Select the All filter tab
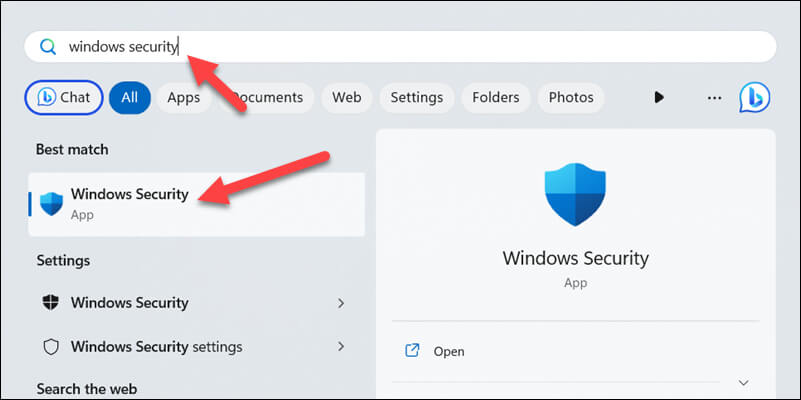Viewport: 801px width, 400px height. (x=129, y=98)
